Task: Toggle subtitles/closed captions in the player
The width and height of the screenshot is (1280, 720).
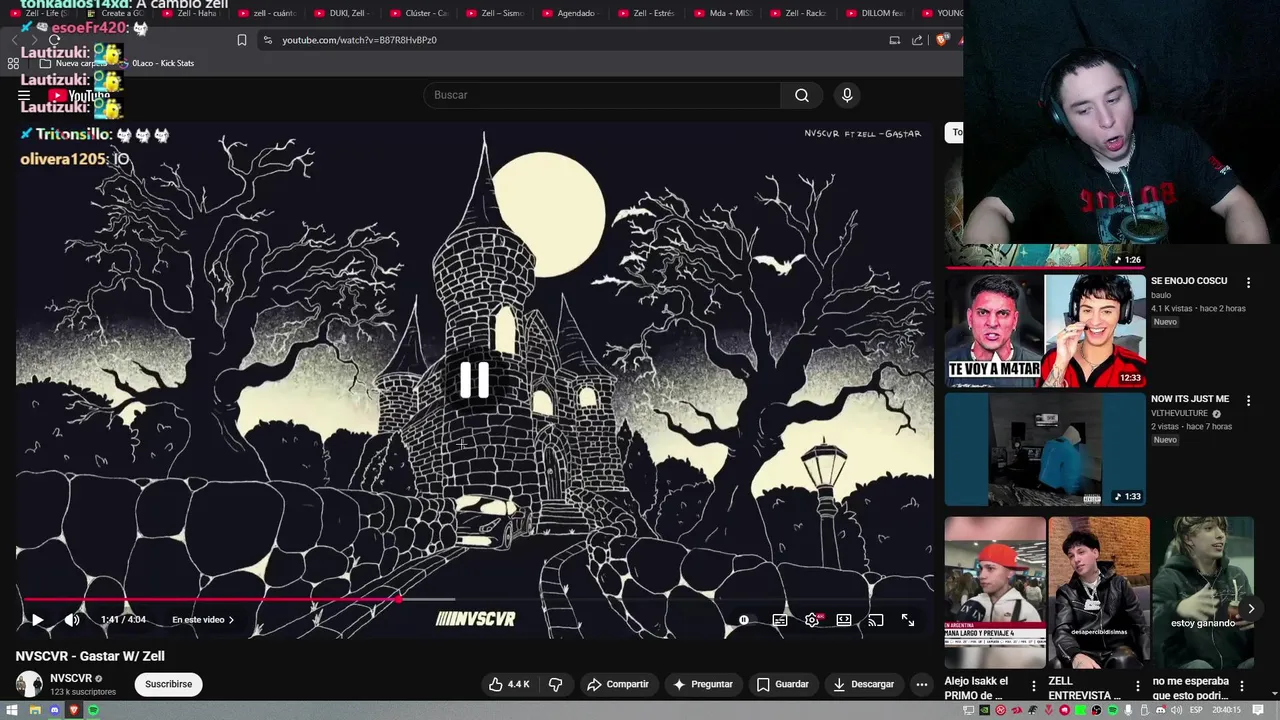Action: tap(780, 620)
